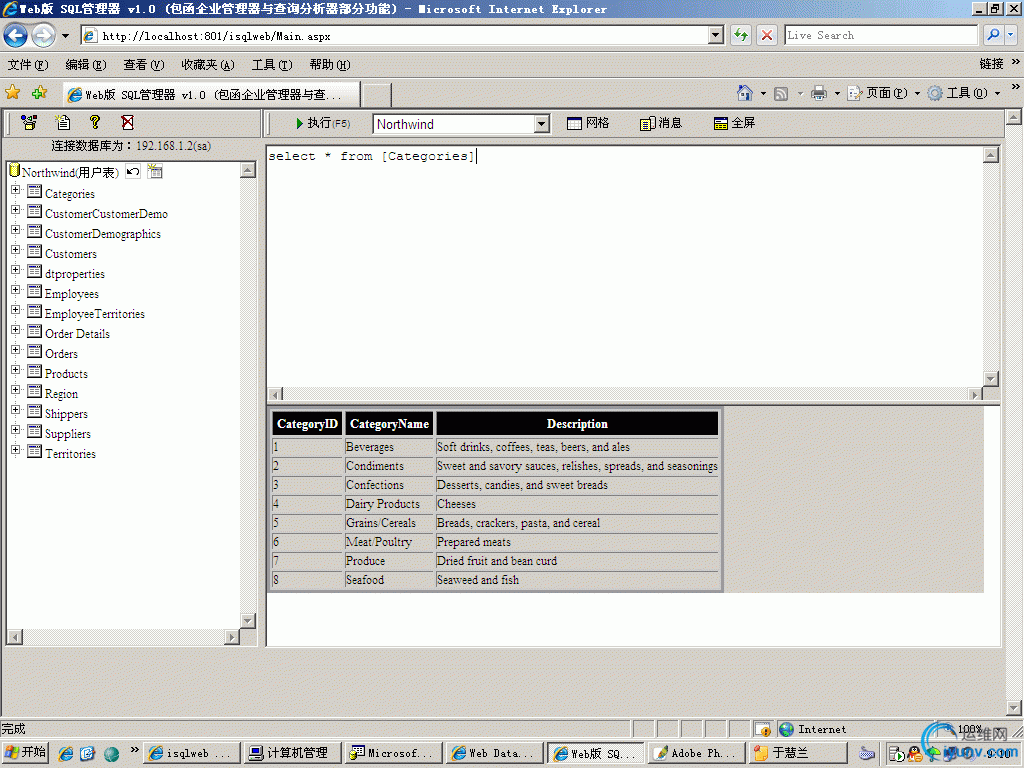Click the 网格 grid view button
Screen dimensions: 1024x768
click(588, 123)
